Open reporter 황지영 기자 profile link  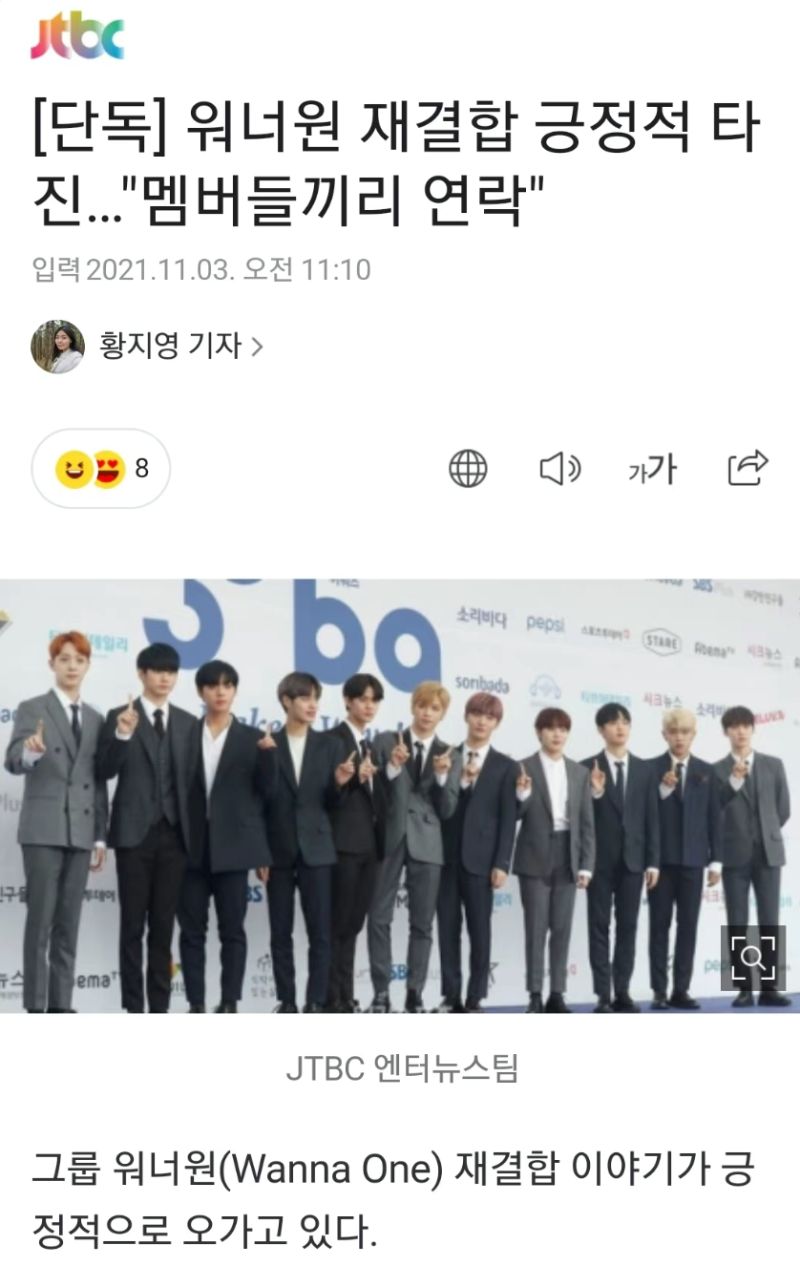171,346
